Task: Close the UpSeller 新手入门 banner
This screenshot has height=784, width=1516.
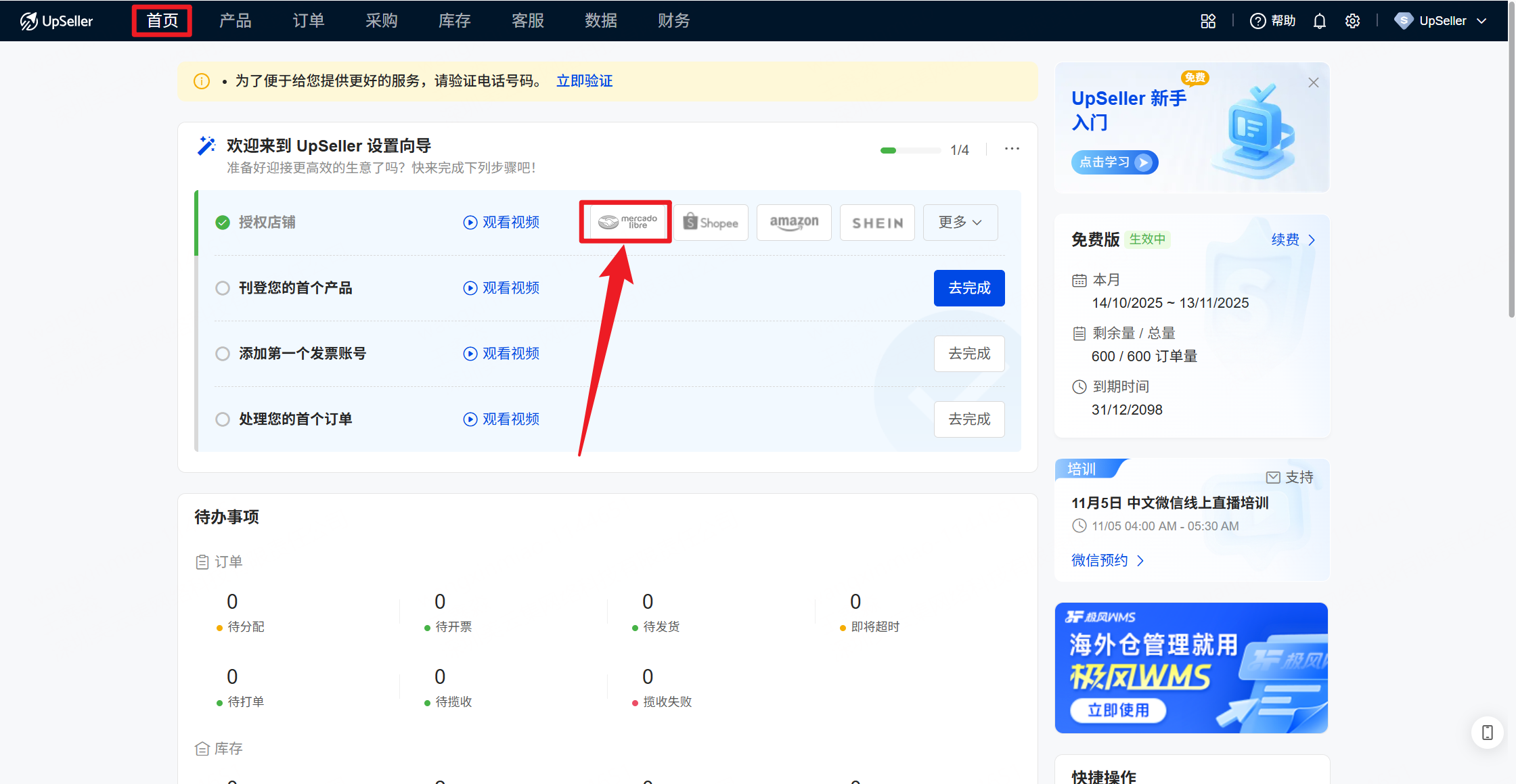Action: 1313,83
